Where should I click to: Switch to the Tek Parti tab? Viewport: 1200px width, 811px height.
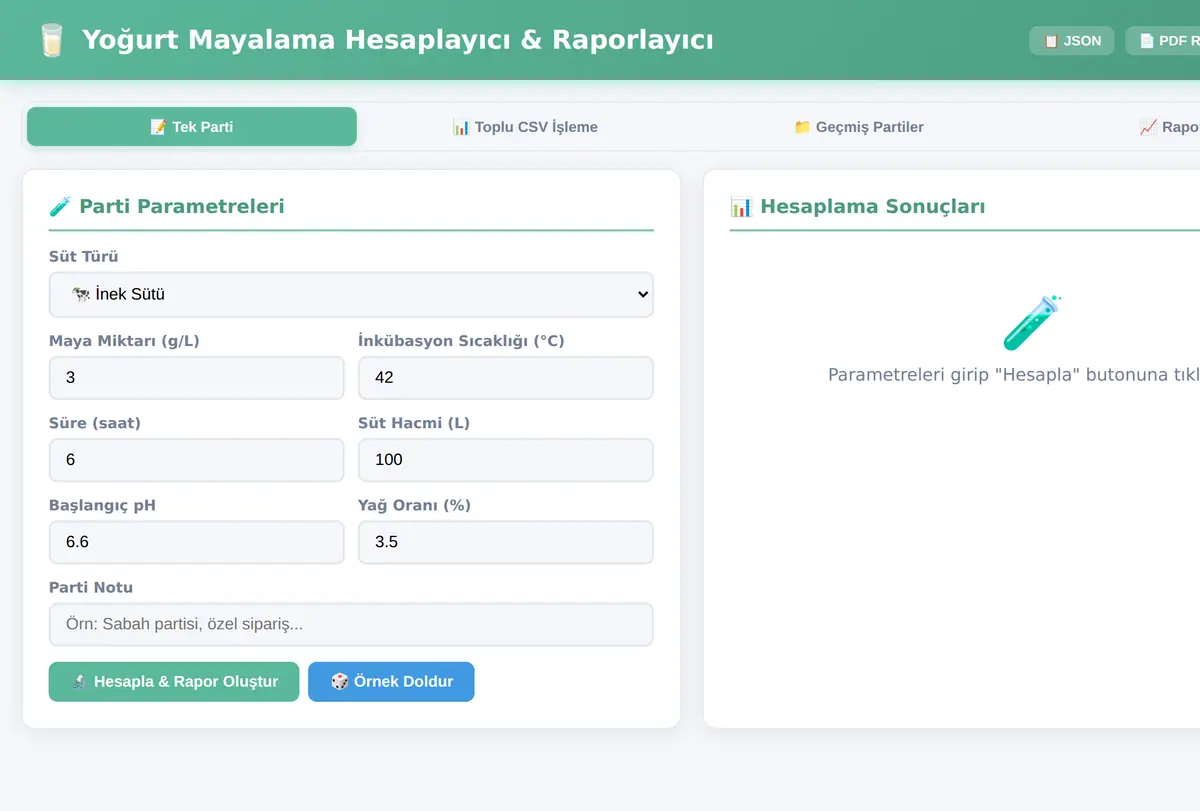pos(192,127)
